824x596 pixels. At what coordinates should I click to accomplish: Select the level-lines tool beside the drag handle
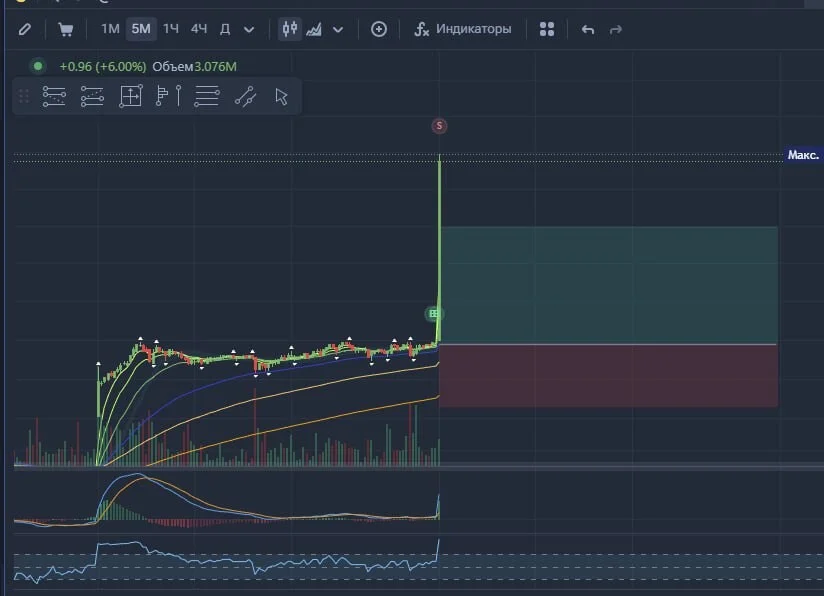(54, 97)
